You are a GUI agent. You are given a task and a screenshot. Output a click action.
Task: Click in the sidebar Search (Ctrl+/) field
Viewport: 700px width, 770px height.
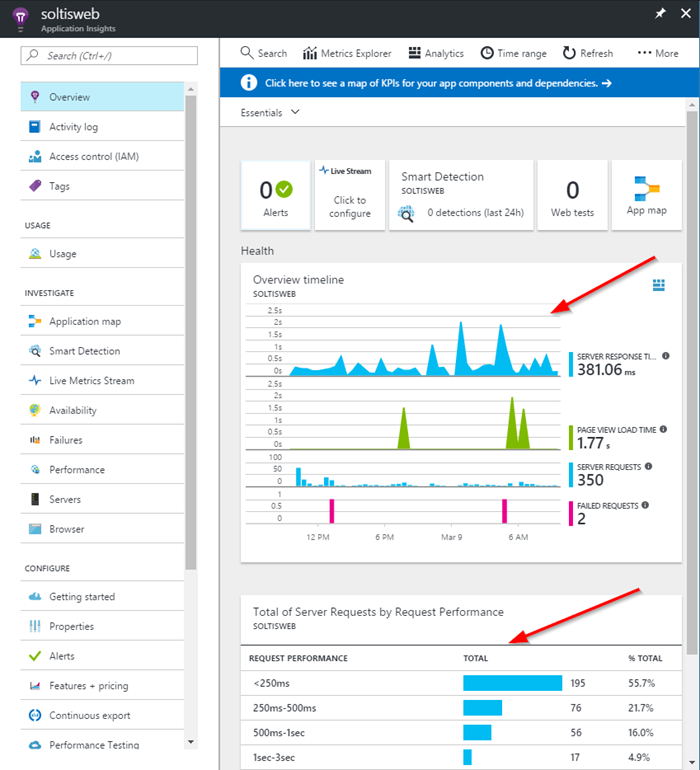tap(109, 55)
